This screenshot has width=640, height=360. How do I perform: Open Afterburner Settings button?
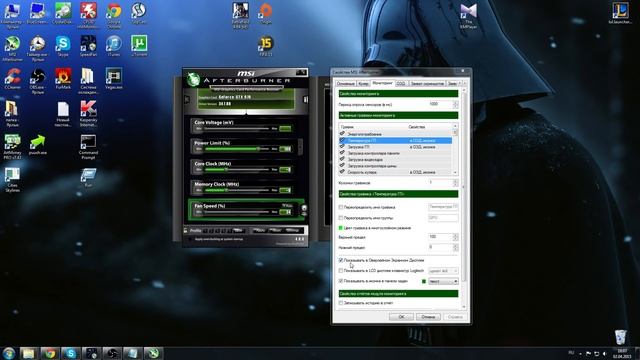coord(293,231)
